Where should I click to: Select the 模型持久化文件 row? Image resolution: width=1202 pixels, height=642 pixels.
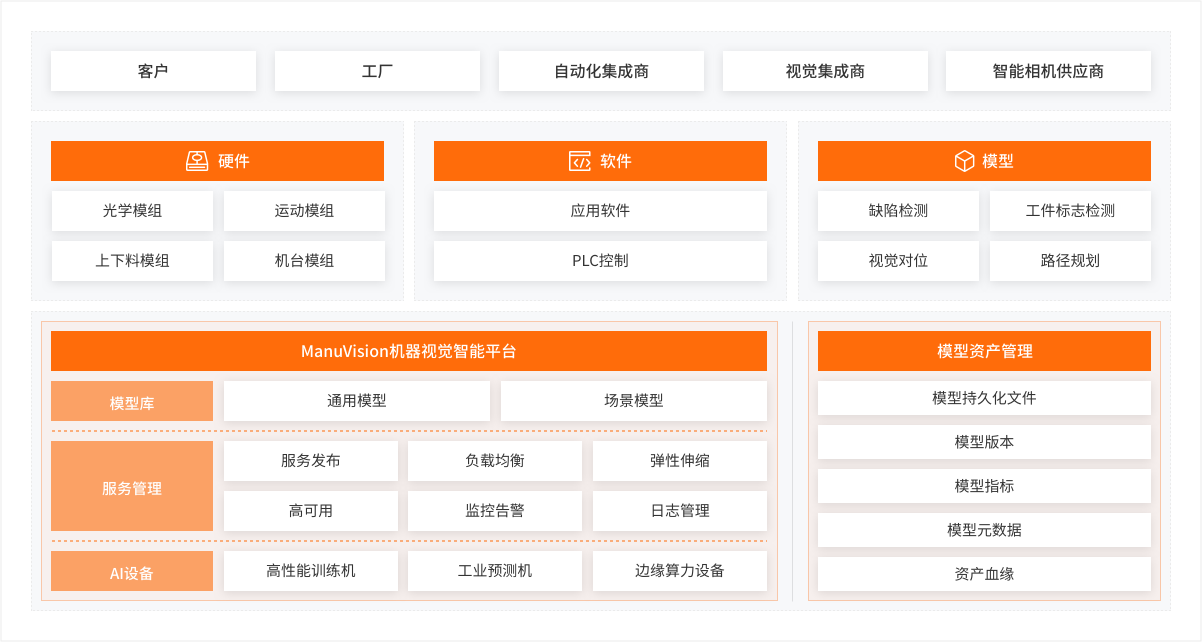985,398
